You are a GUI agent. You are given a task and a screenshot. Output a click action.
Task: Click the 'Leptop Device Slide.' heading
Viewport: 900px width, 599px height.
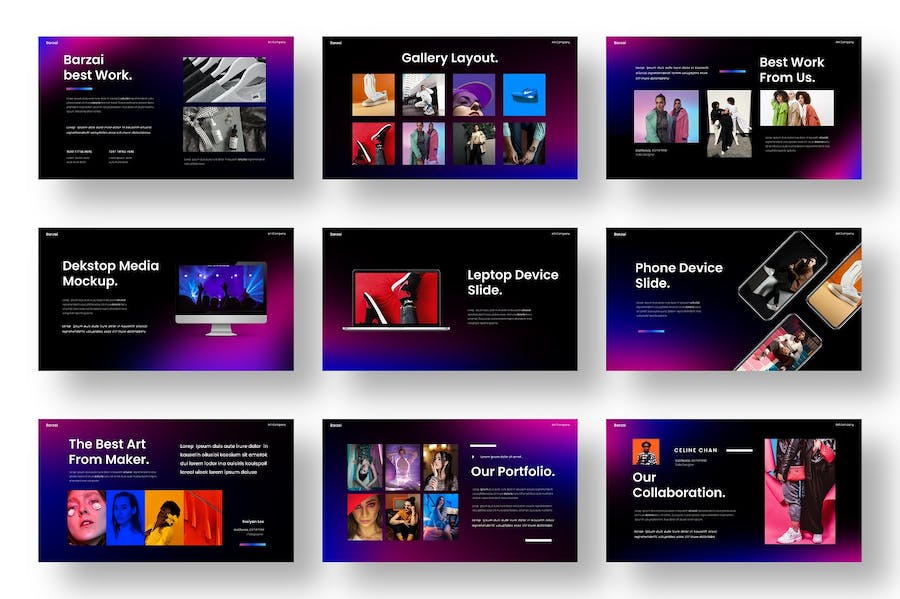[513, 282]
